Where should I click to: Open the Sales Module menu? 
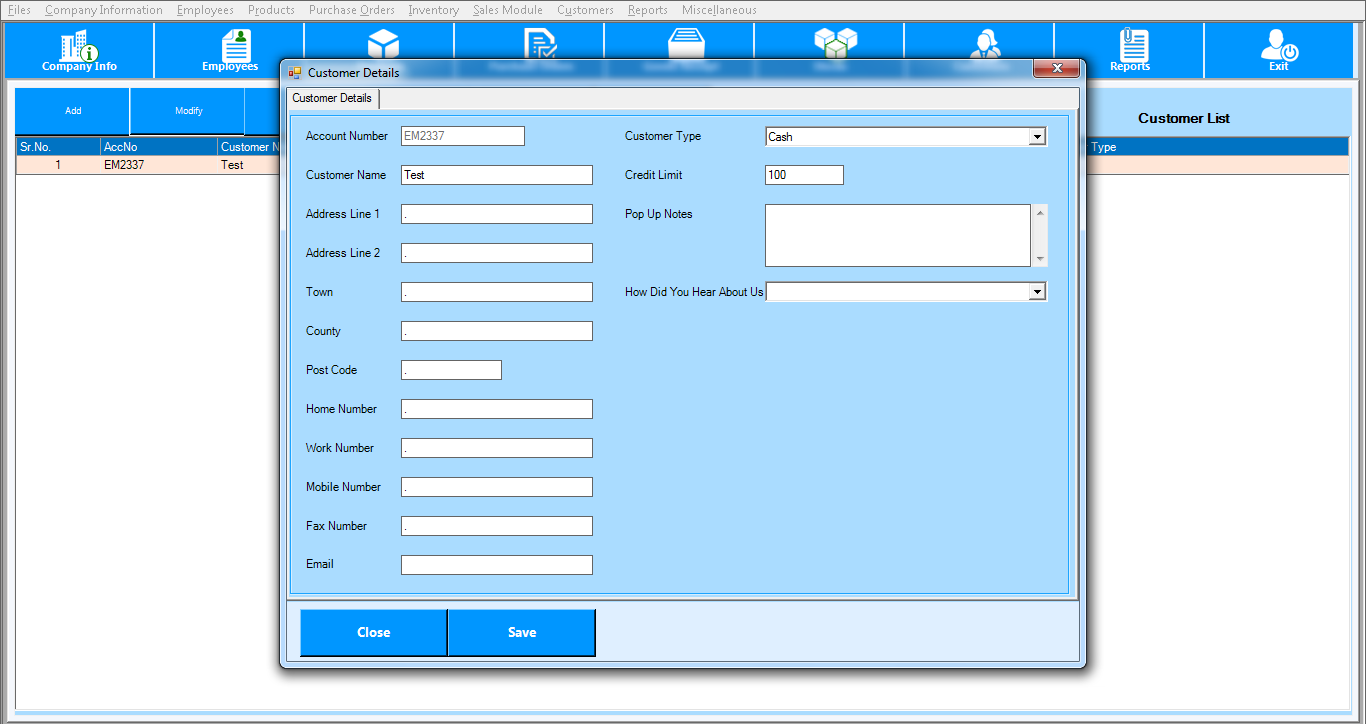(x=508, y=10)
